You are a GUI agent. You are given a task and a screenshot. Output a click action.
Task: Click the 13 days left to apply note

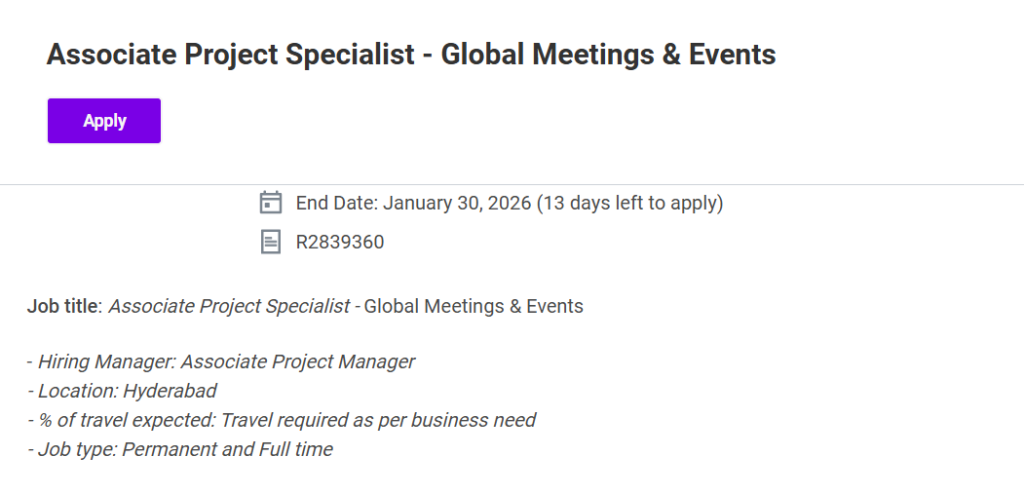[630, 203]
